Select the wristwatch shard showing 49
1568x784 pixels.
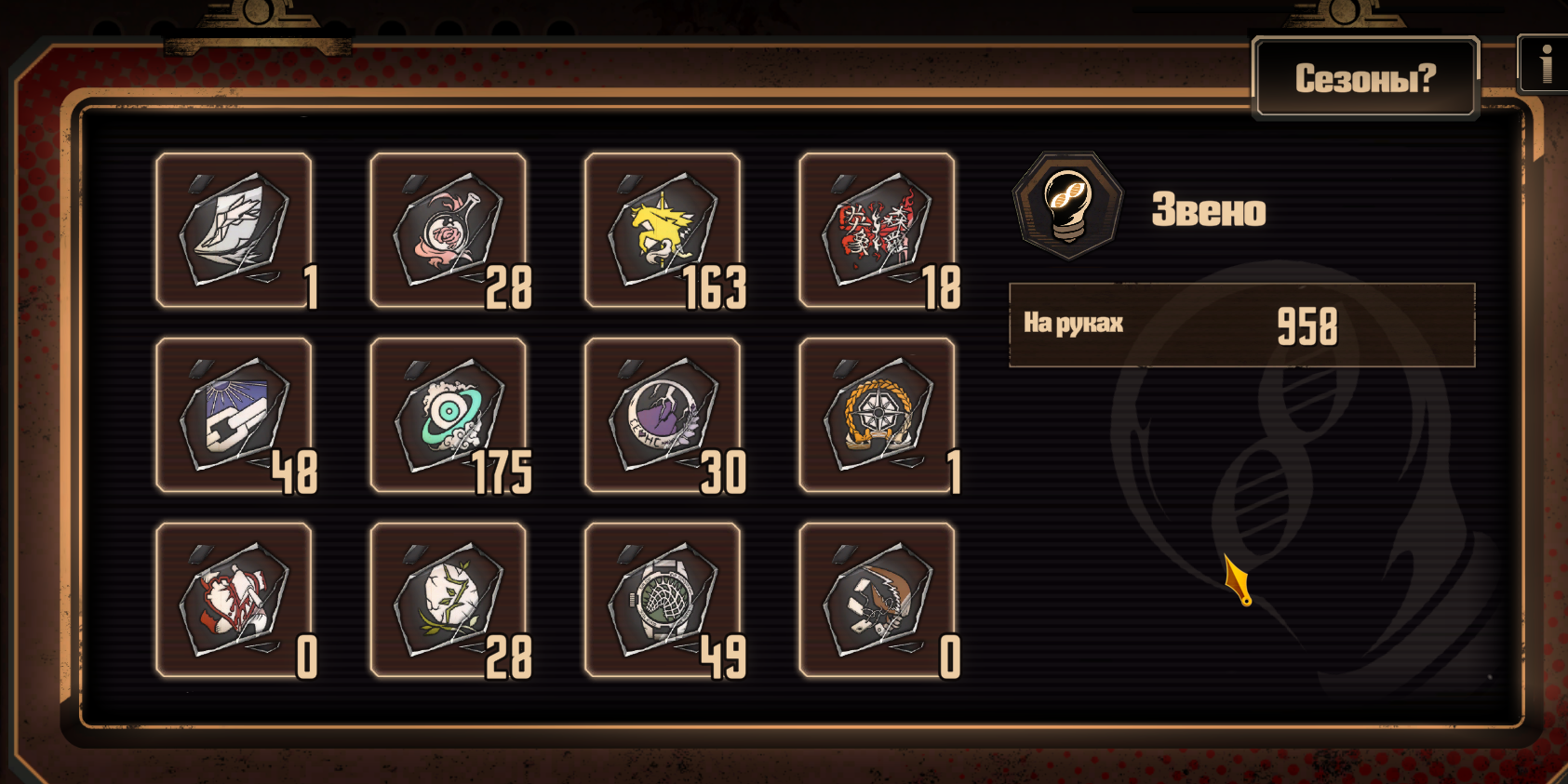[x=663, y=600]
